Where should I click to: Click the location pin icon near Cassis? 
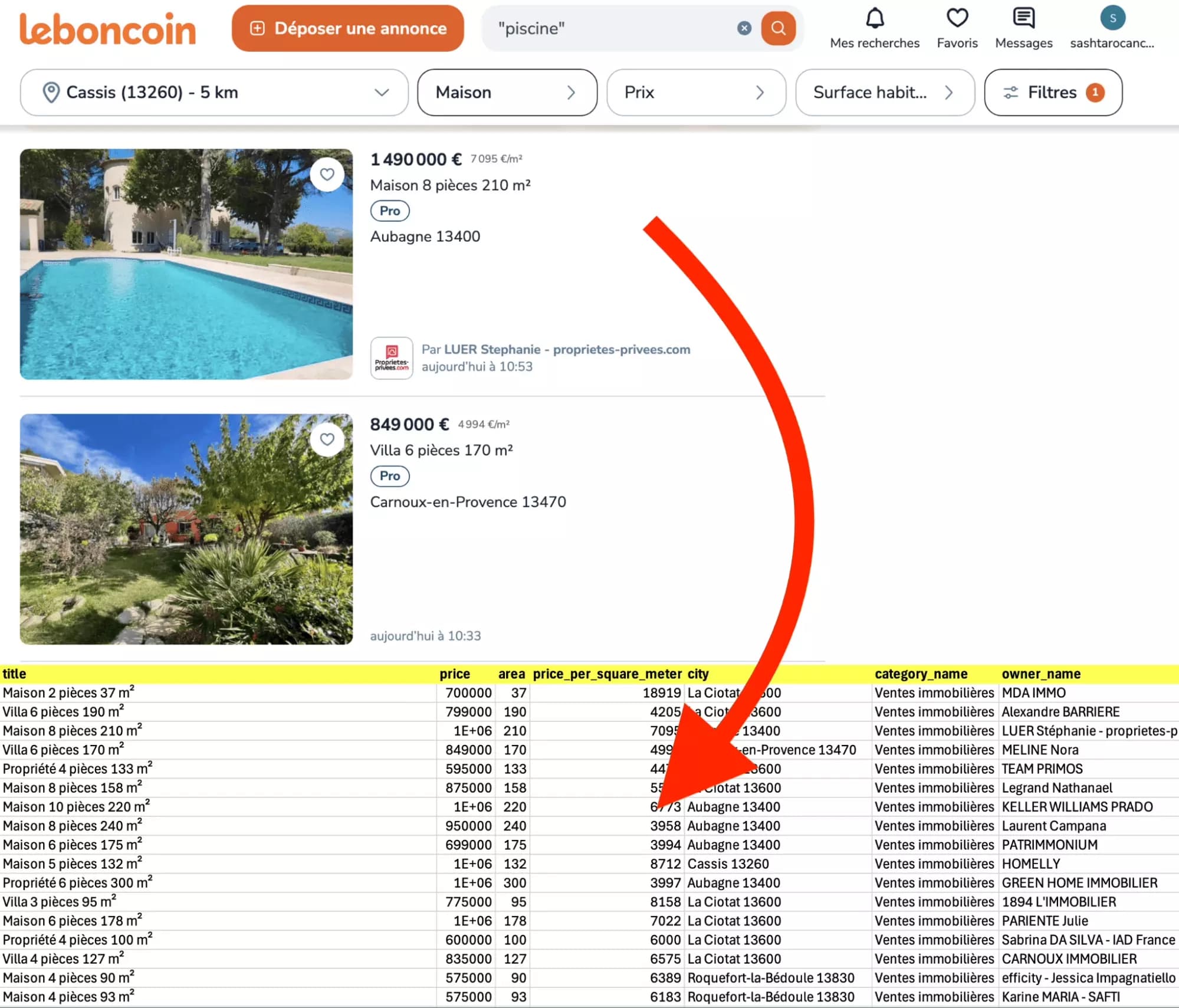tap(52, 92)
